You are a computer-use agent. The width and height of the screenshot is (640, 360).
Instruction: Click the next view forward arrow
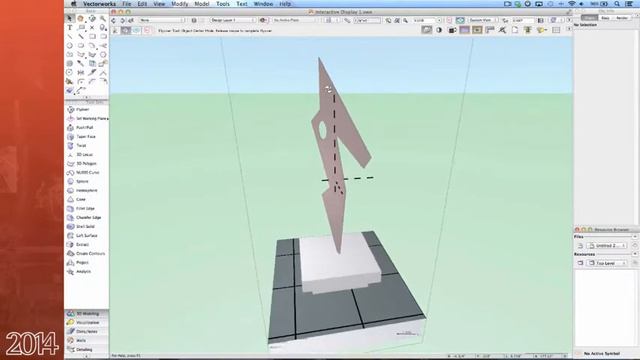tap(122, 20)
